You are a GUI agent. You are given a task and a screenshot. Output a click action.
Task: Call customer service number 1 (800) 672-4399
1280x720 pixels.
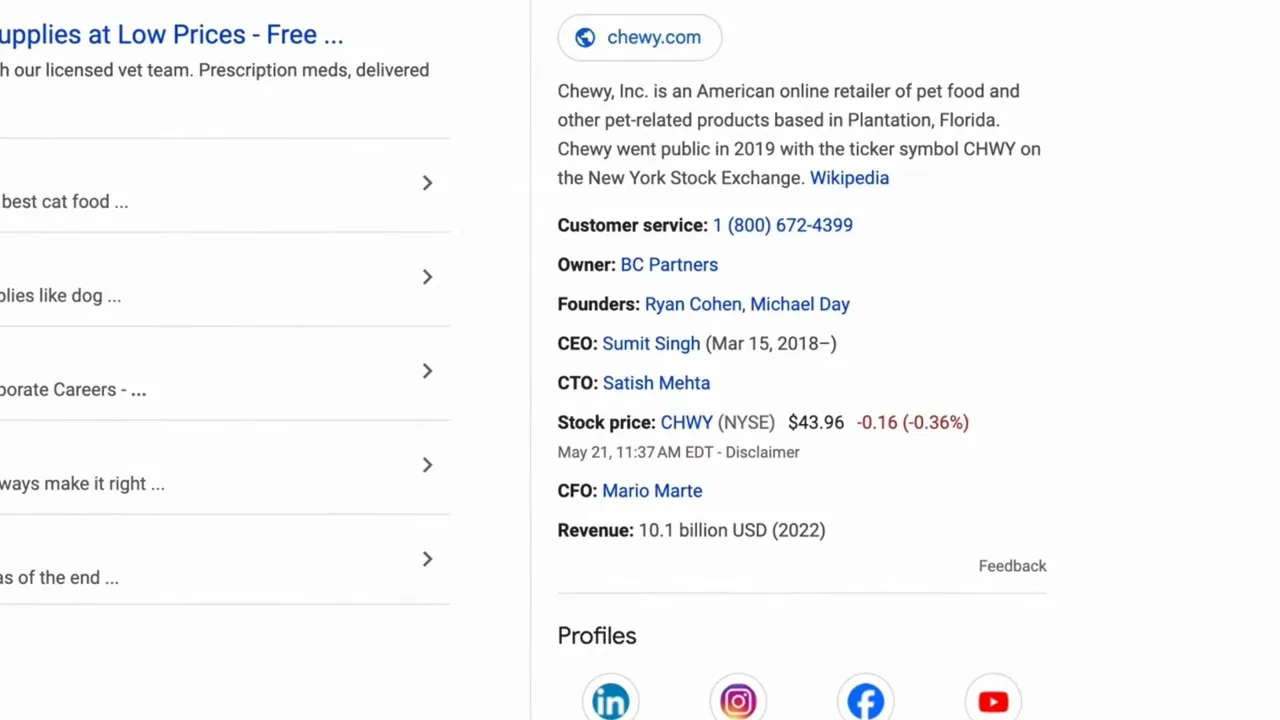782,225
